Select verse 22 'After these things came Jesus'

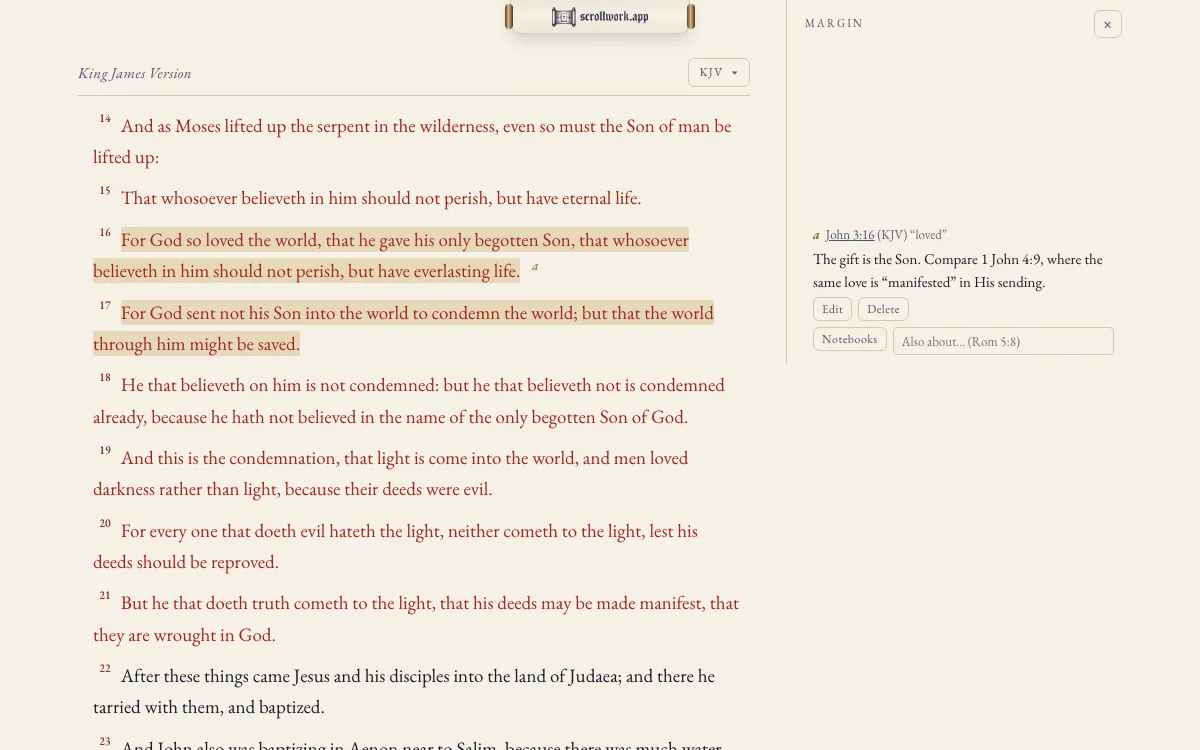coord(404,691)
